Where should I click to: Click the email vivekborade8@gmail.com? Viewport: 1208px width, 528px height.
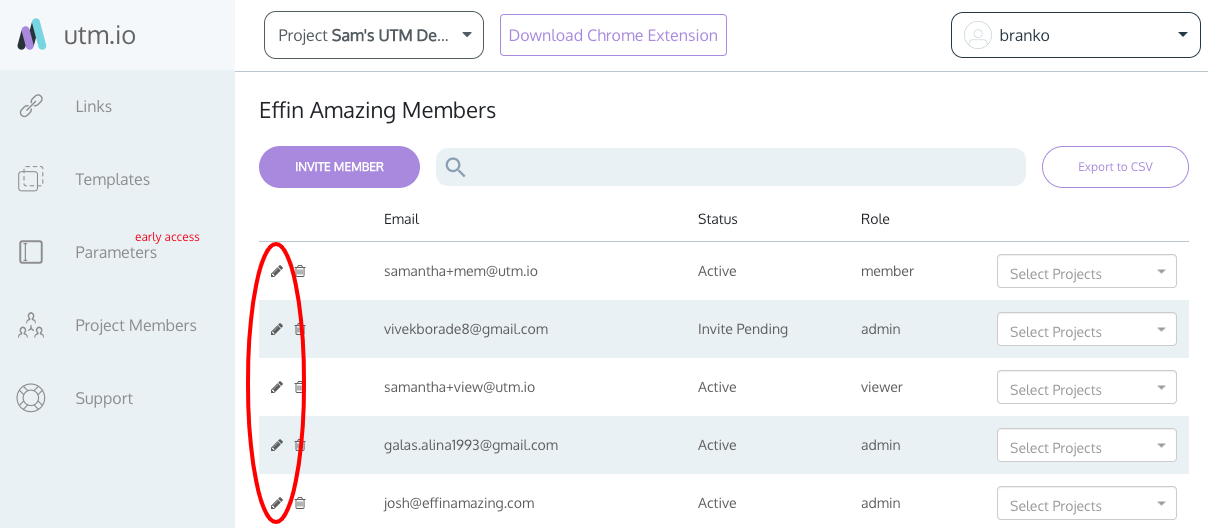tap(466, 329)
